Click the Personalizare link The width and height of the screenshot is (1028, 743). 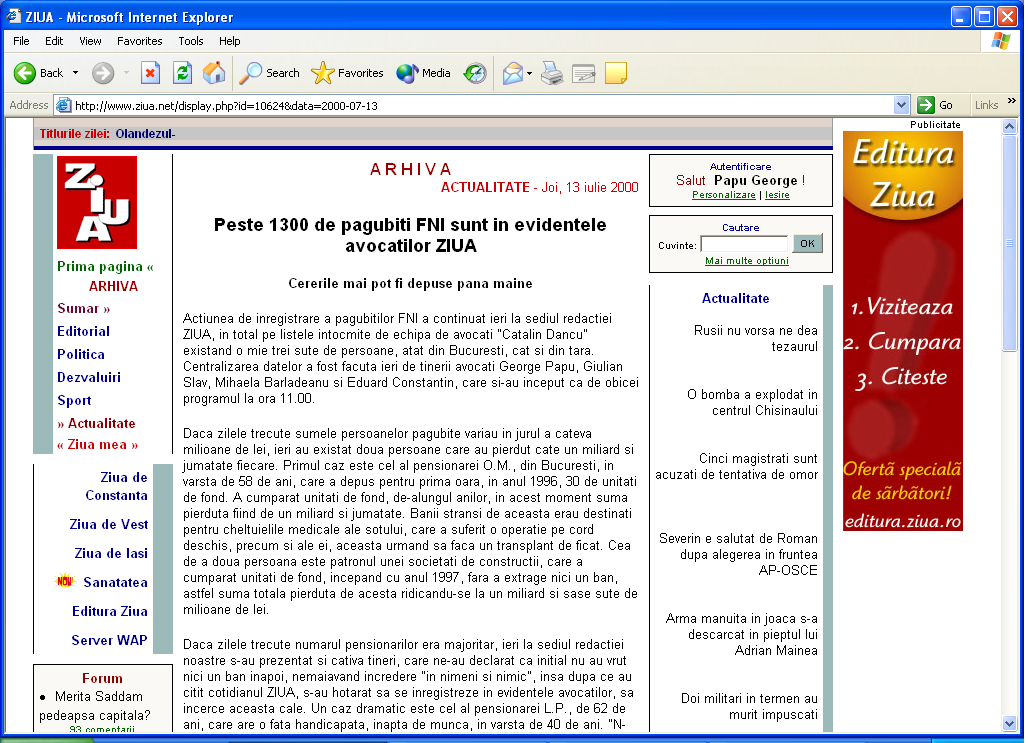[724, 195]
